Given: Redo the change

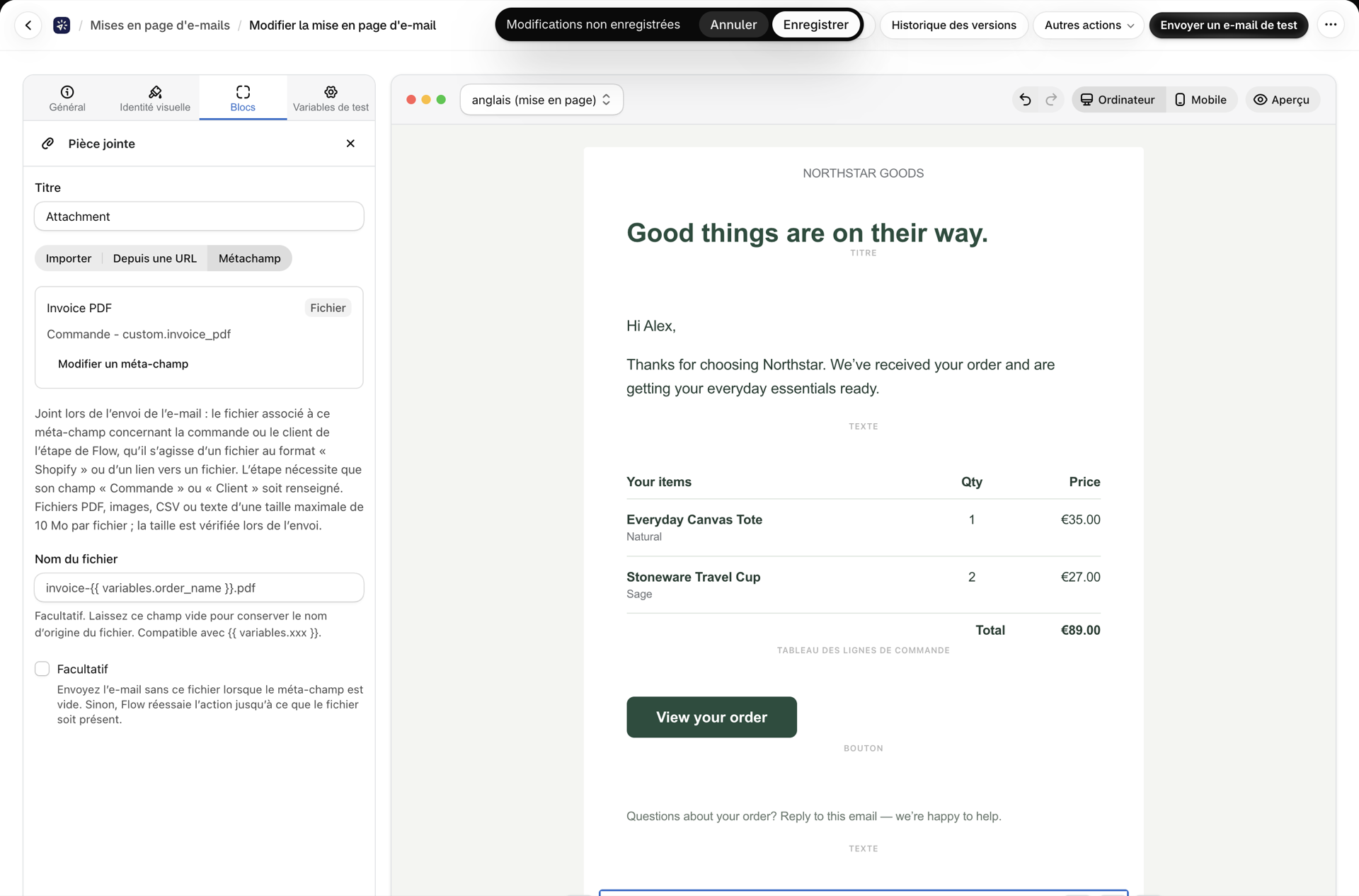Looking at the screenshot, I should pos(1051,100).
